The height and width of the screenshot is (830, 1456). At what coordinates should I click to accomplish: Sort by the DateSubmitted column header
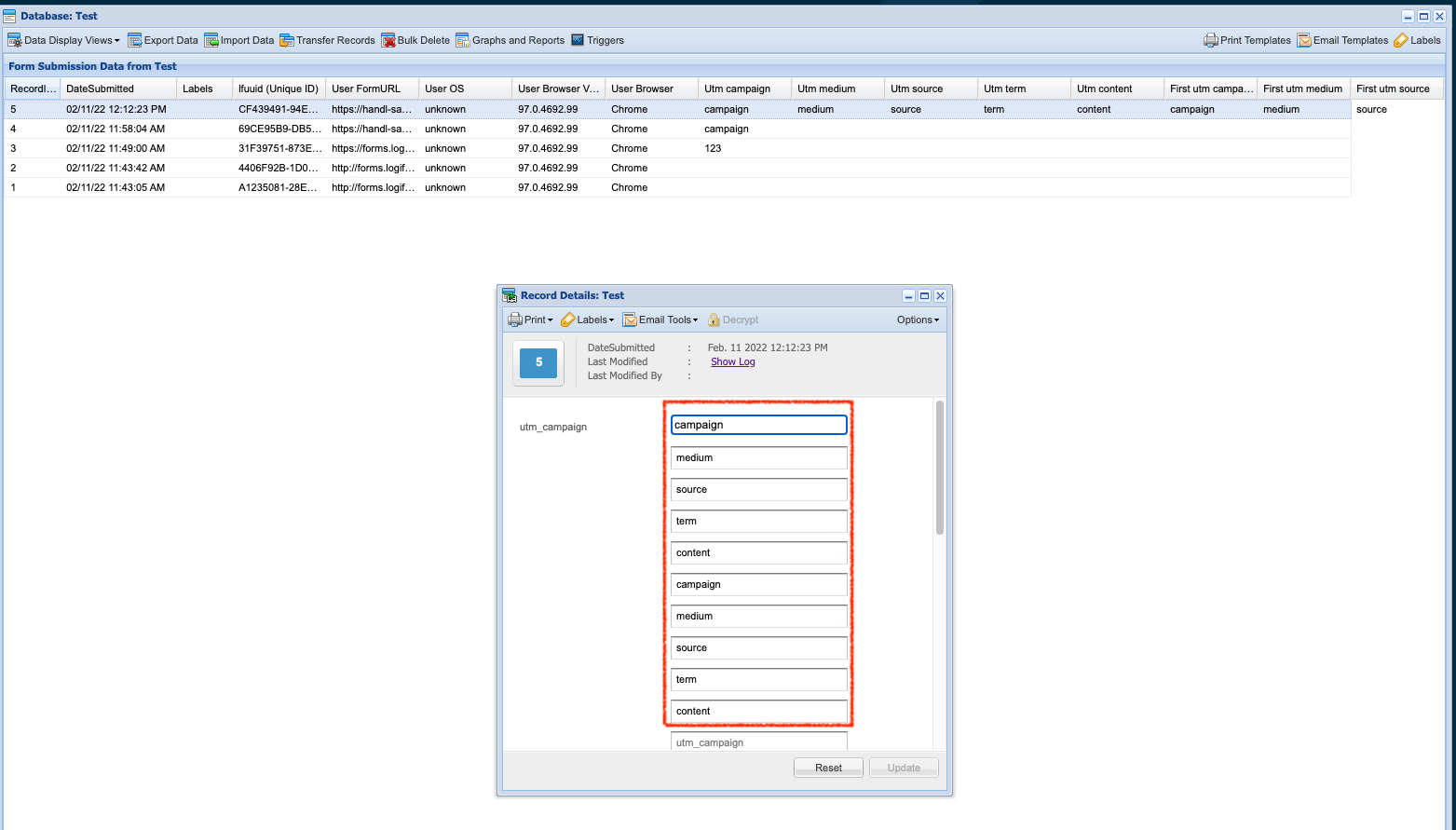(x=100, y=88)
